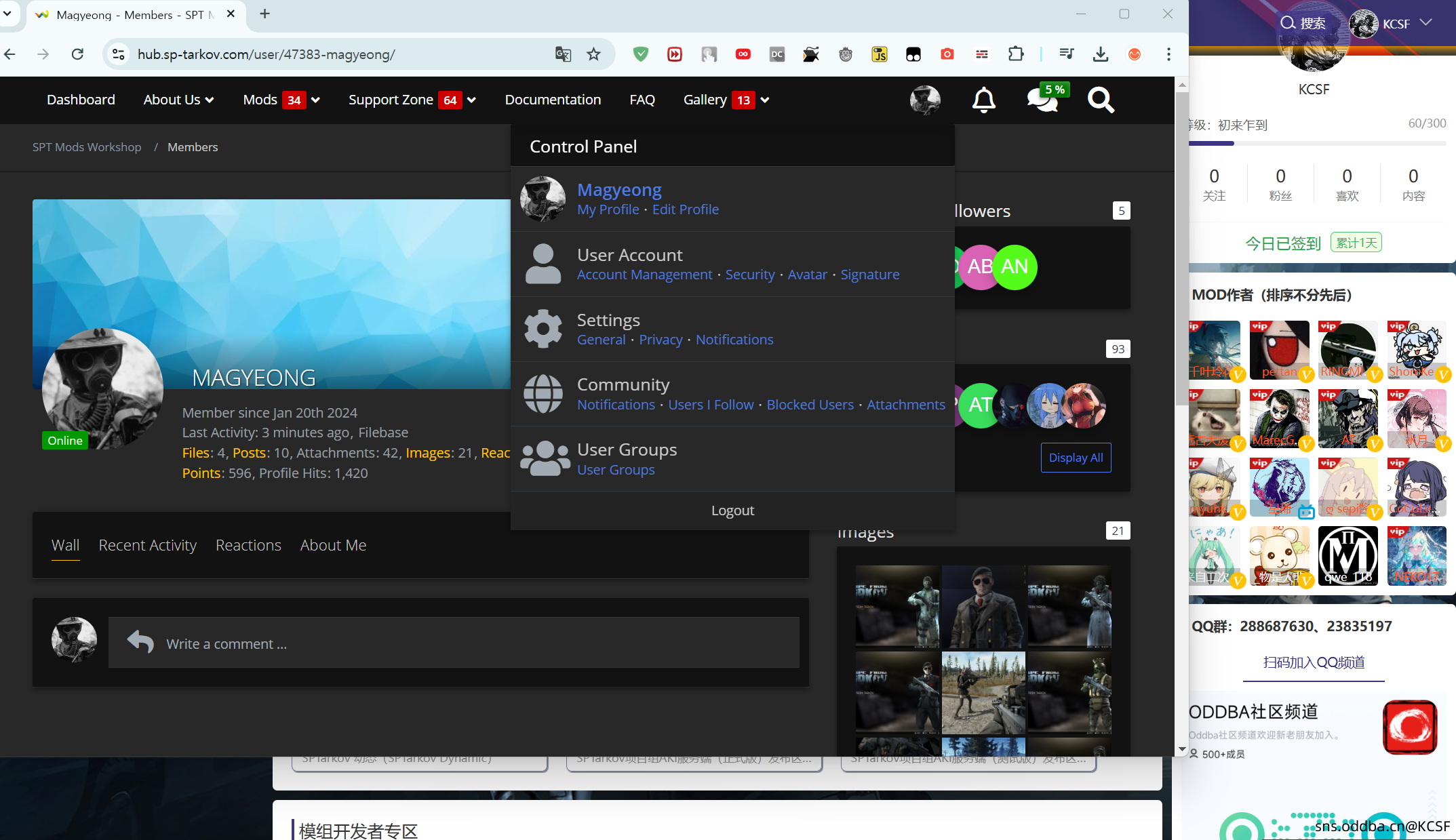Click the notifications bell icon
This screenshot has height=840, width=1456.
pos(983,100)
